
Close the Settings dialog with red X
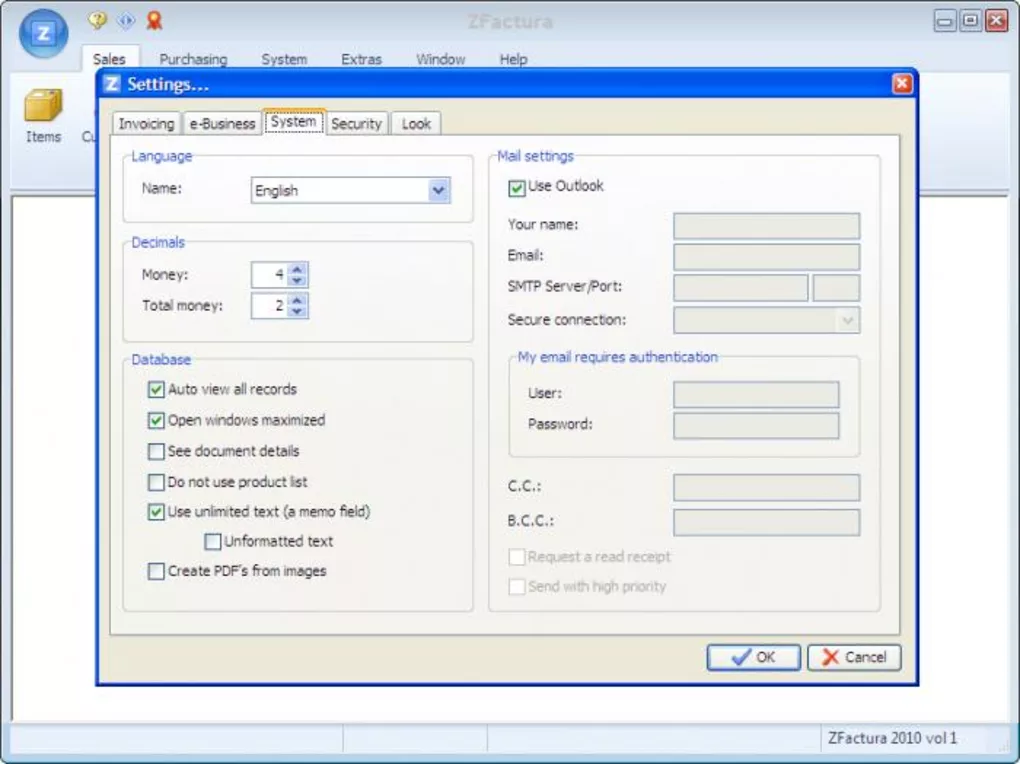[x=901, y=84]
